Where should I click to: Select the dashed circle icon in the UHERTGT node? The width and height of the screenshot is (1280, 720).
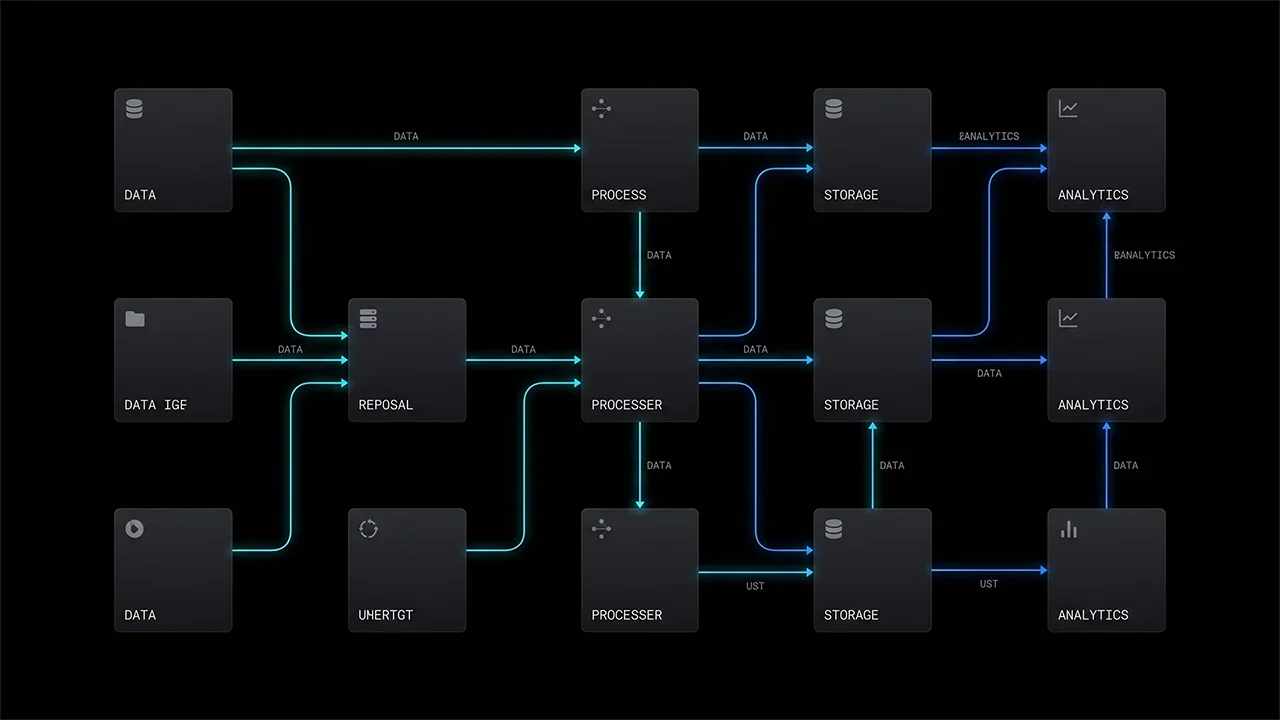(x=368, y=529)
